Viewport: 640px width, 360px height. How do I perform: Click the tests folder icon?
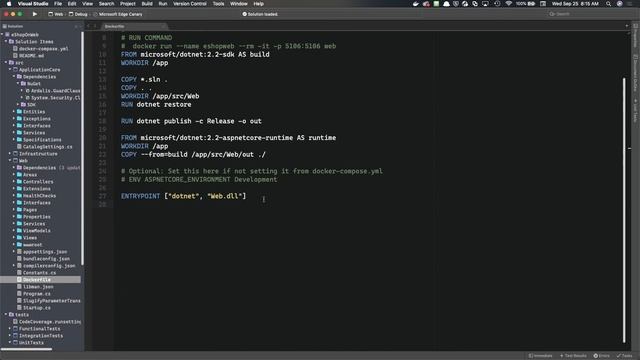11,314
